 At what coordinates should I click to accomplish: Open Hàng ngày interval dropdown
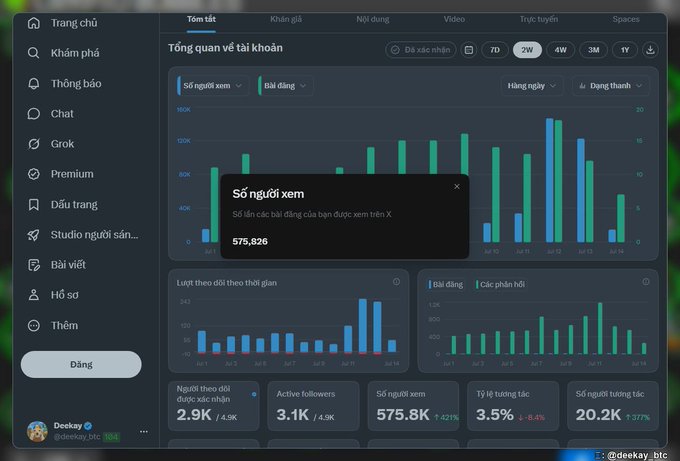coord(532,85)
